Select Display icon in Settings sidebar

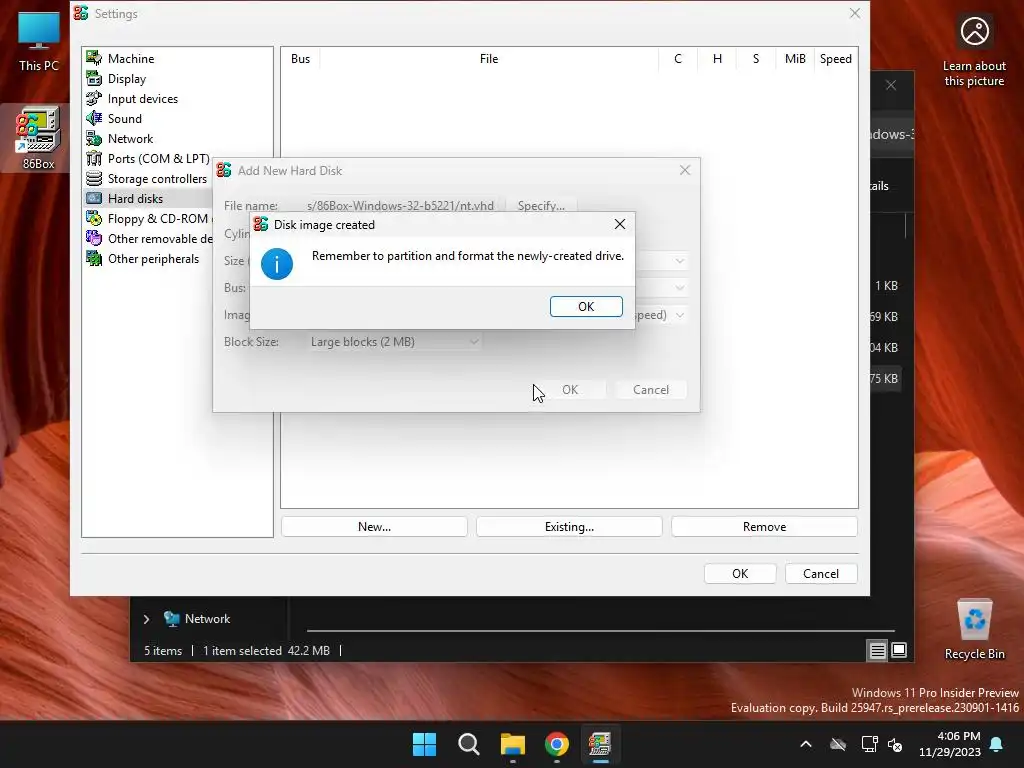click(94, 78)
